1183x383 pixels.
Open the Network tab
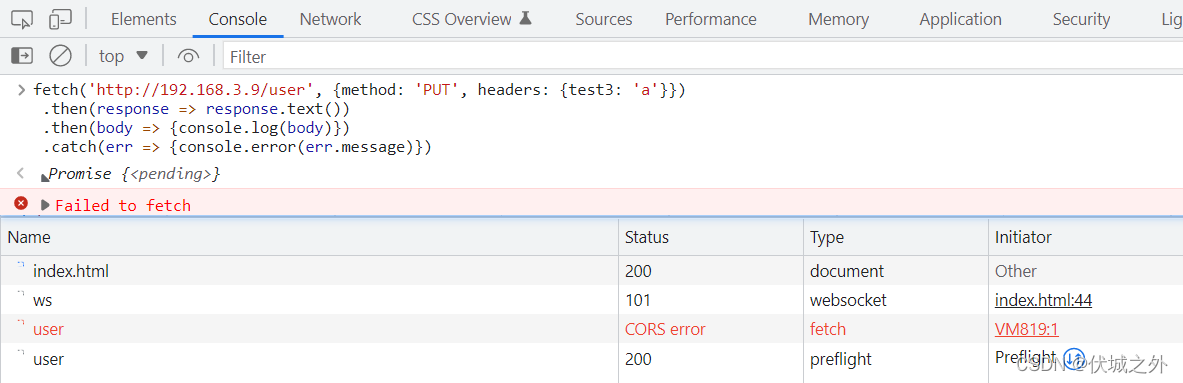point(330,20)
